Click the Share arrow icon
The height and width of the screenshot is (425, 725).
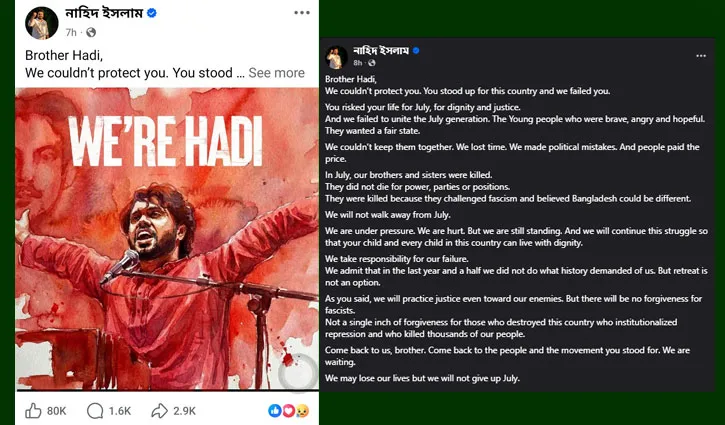pyautogui.click(x=159, y=410)
